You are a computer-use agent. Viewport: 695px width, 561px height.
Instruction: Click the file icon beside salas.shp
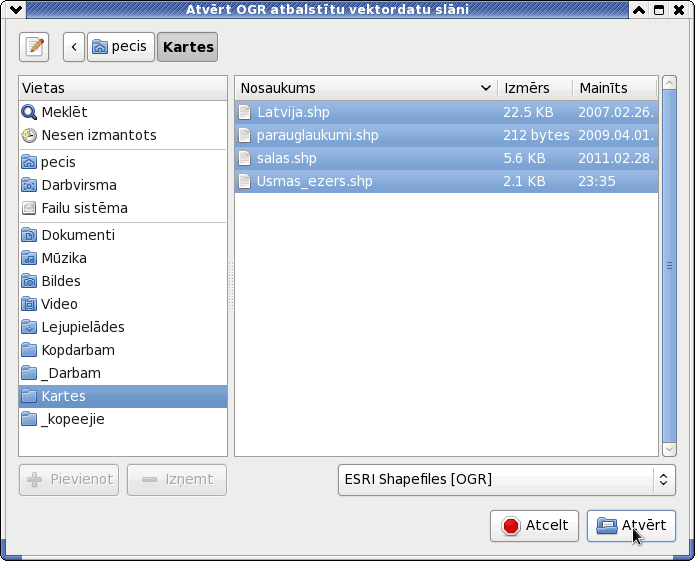click(x=245, y=158)
